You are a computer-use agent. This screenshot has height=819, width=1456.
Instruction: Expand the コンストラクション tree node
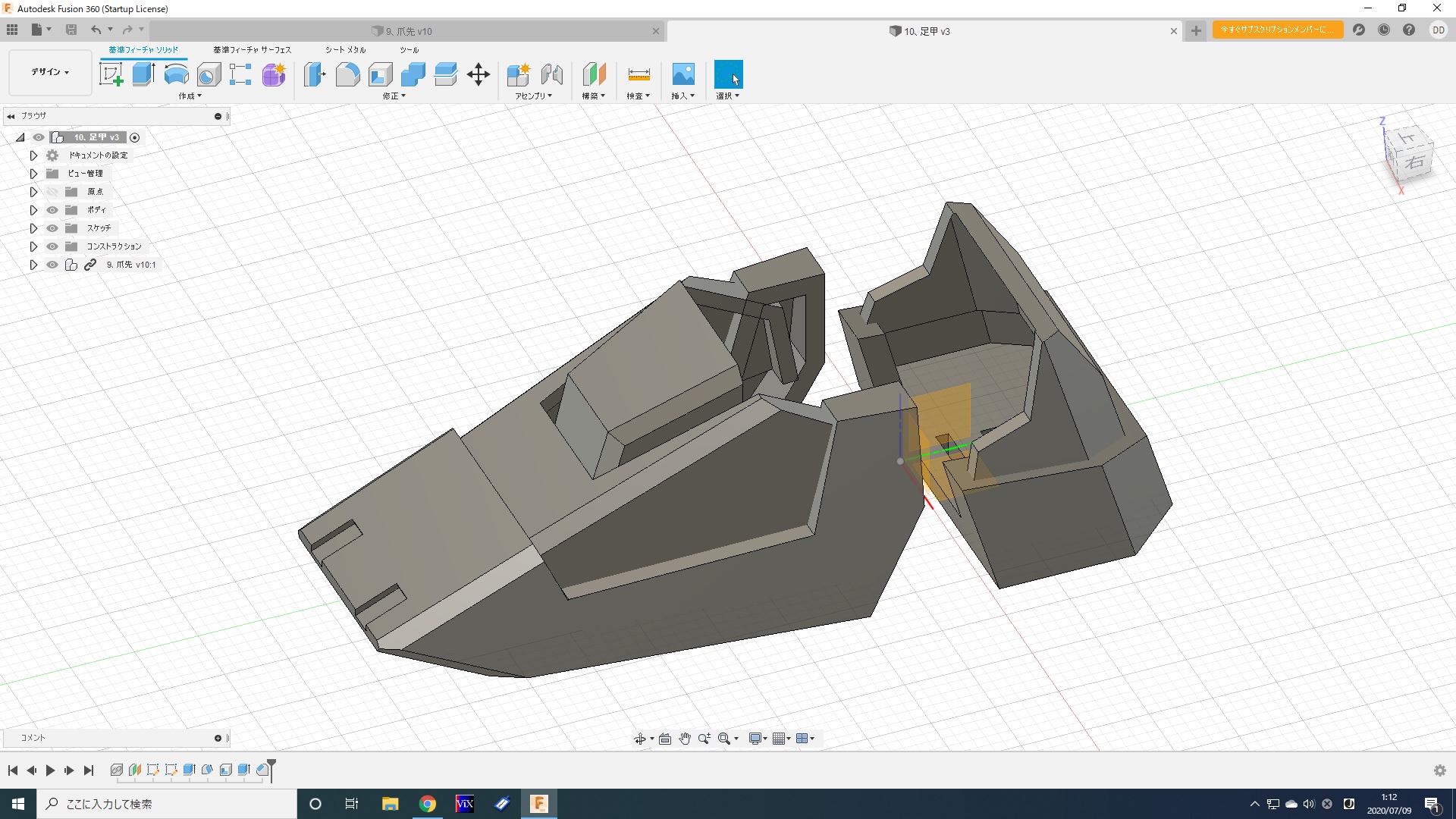point(33,246)
